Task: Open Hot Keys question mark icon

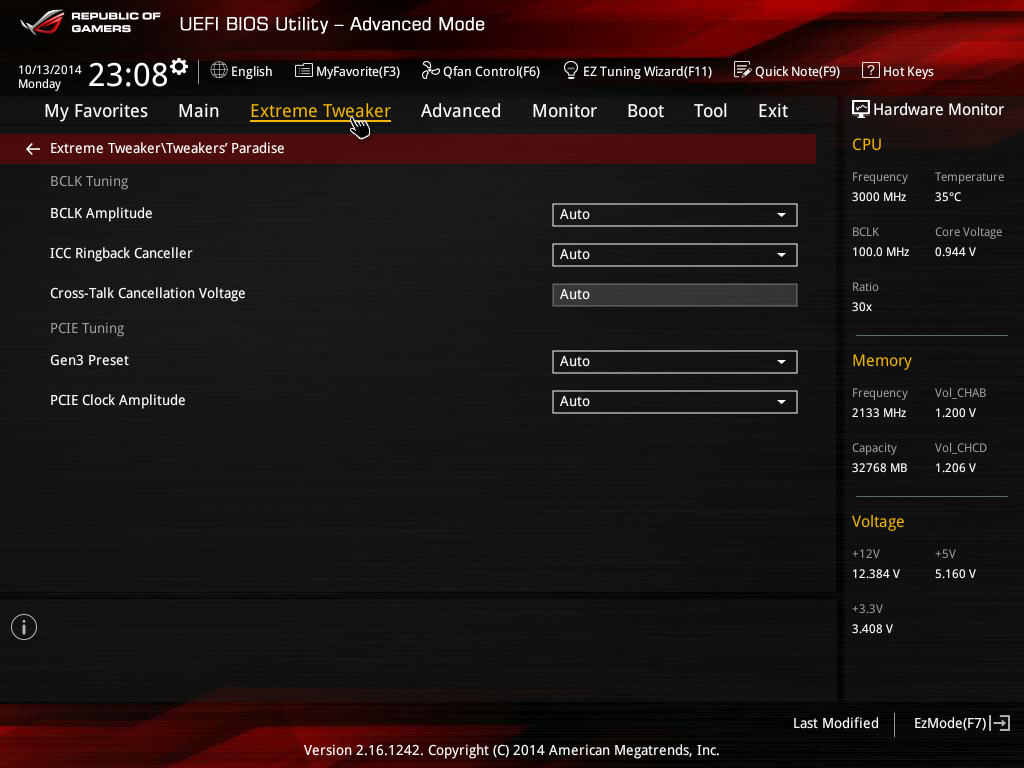Action: (x=871, y=70)
